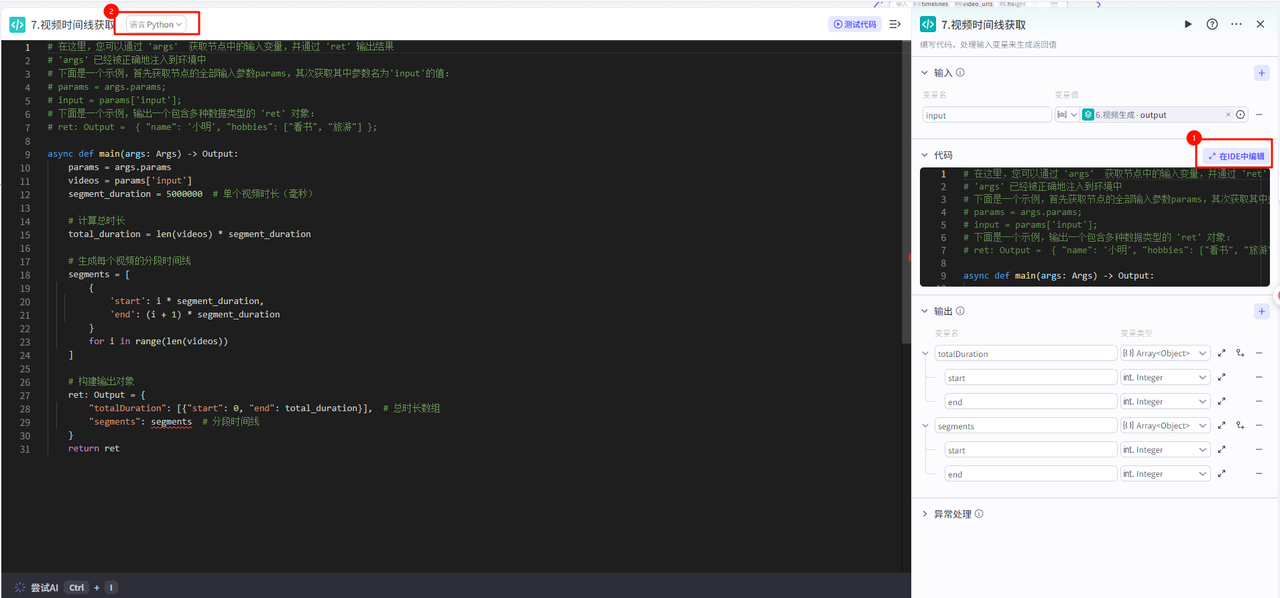Collapse the 代码 section
Image resolution: width=1280 pixels, height=598 pixels.
[x=925, y=155]
